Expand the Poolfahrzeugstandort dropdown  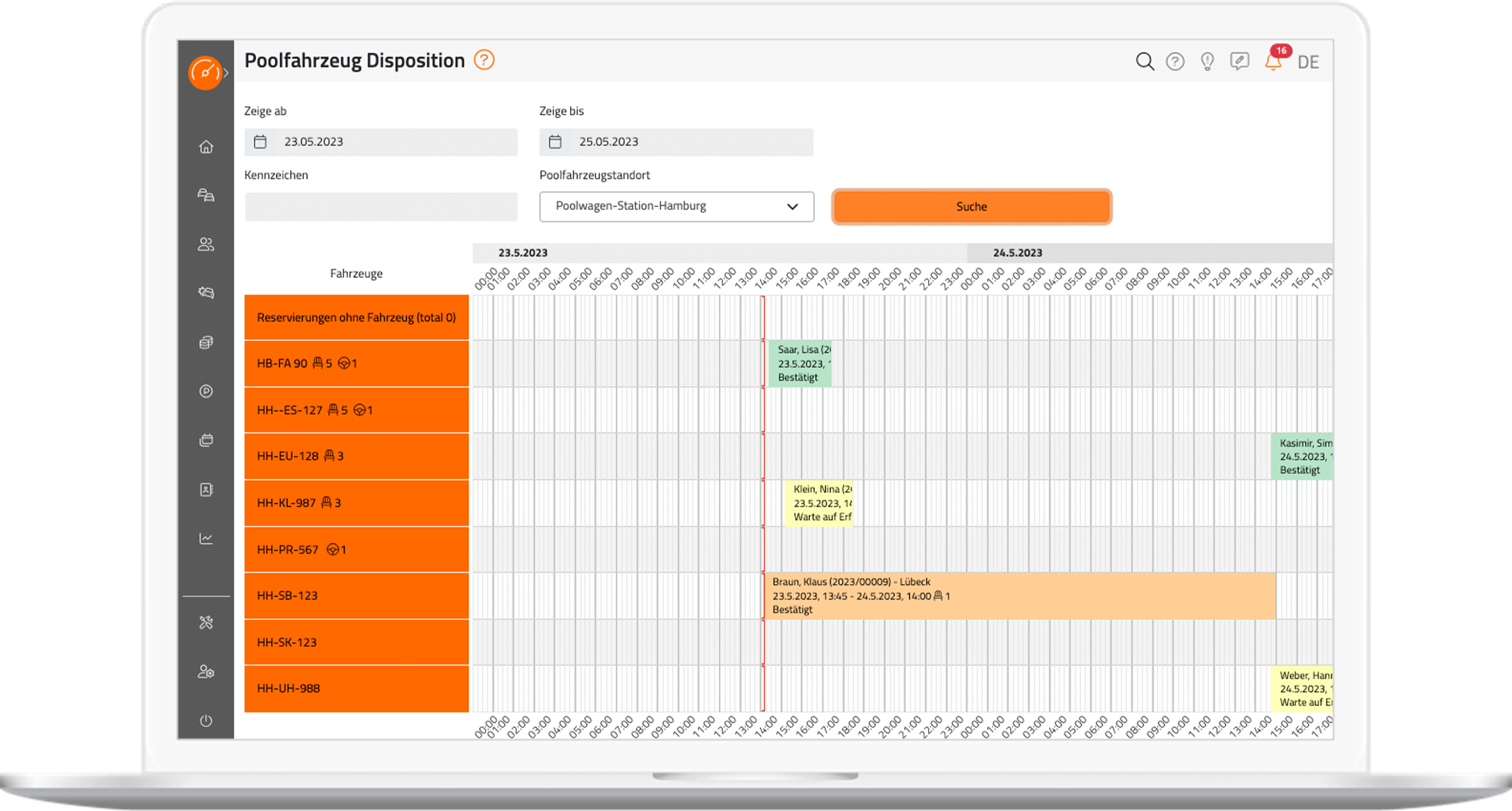click(x=677, y=206)
